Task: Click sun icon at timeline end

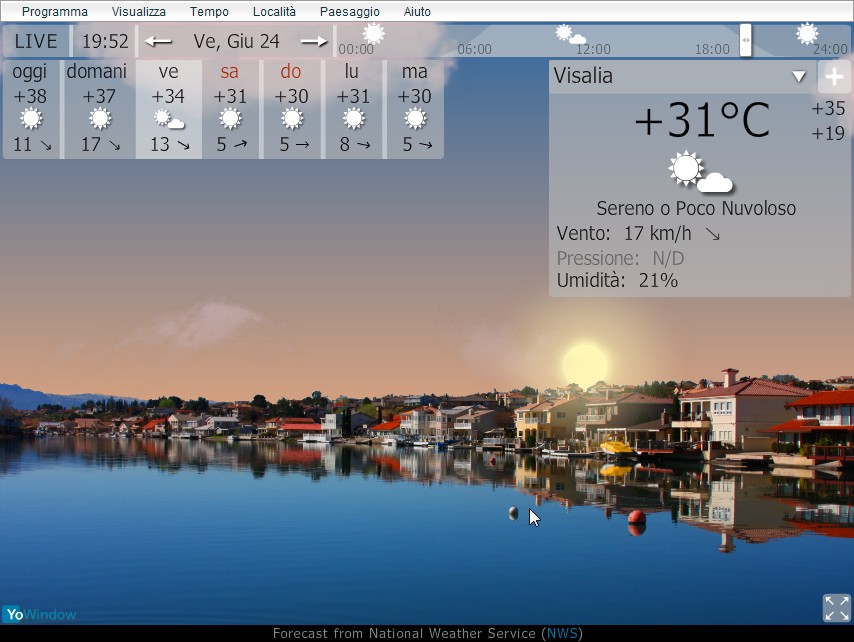Action: [807, 33]
